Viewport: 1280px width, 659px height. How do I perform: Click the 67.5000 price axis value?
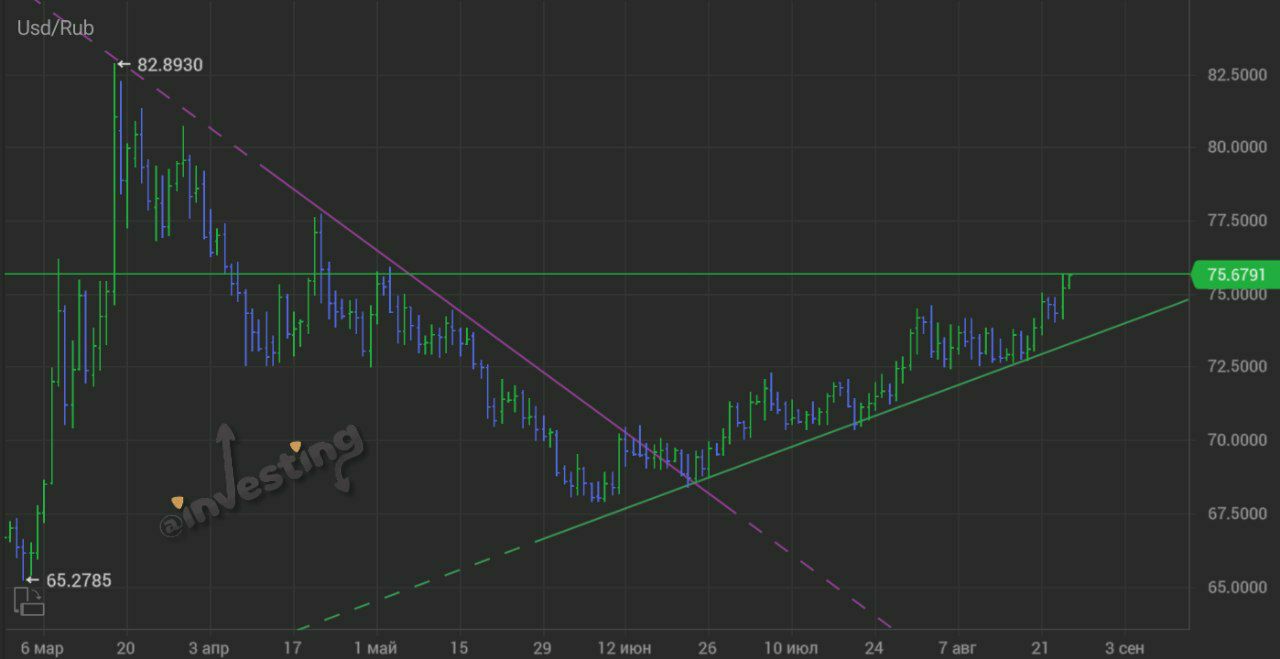(1237, 514)
